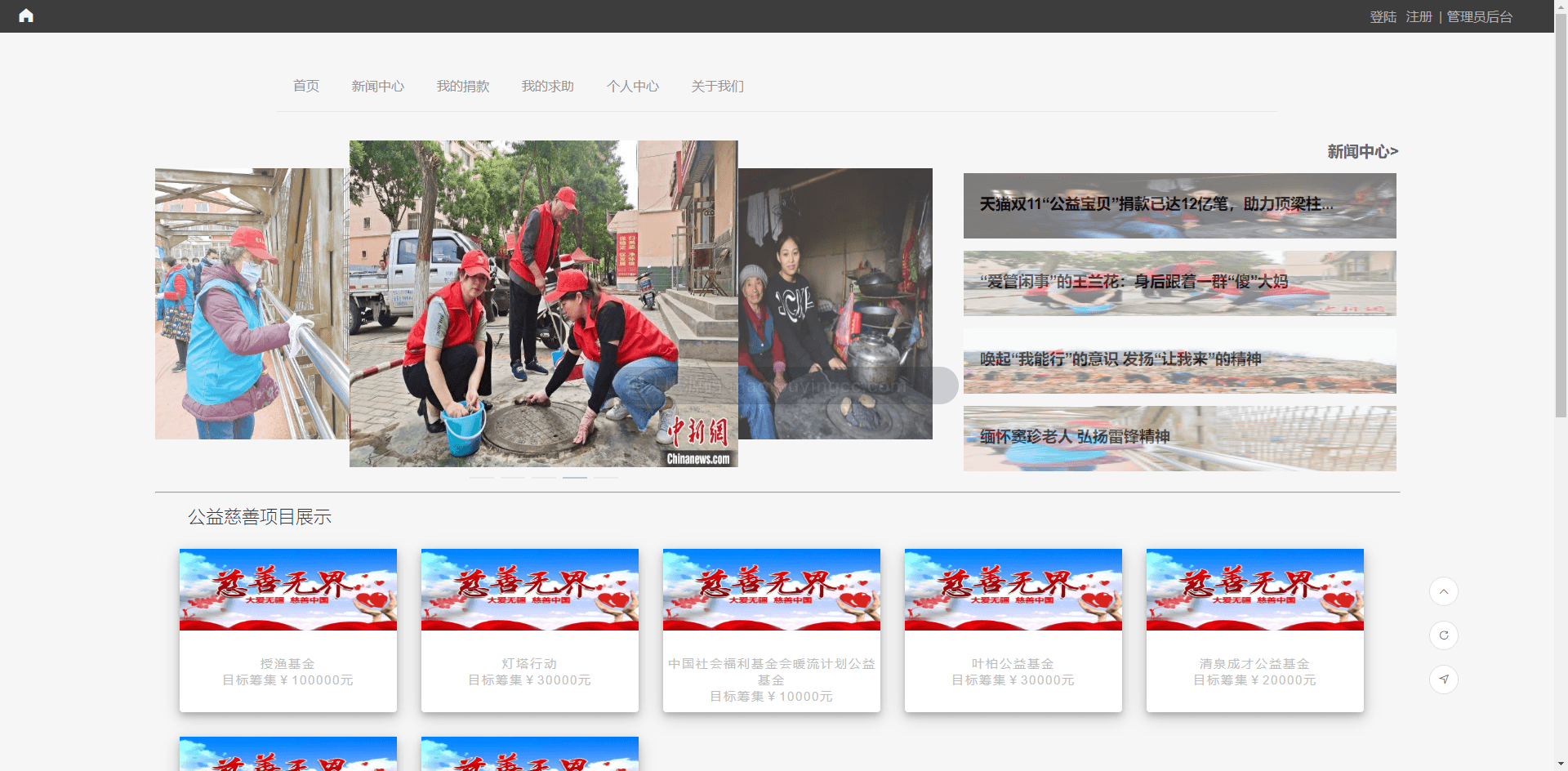The height and width of the screenshot is (771, 1568).
Task: Click the 登陆 link in the top bar
Action: [x=1383, y=16]
